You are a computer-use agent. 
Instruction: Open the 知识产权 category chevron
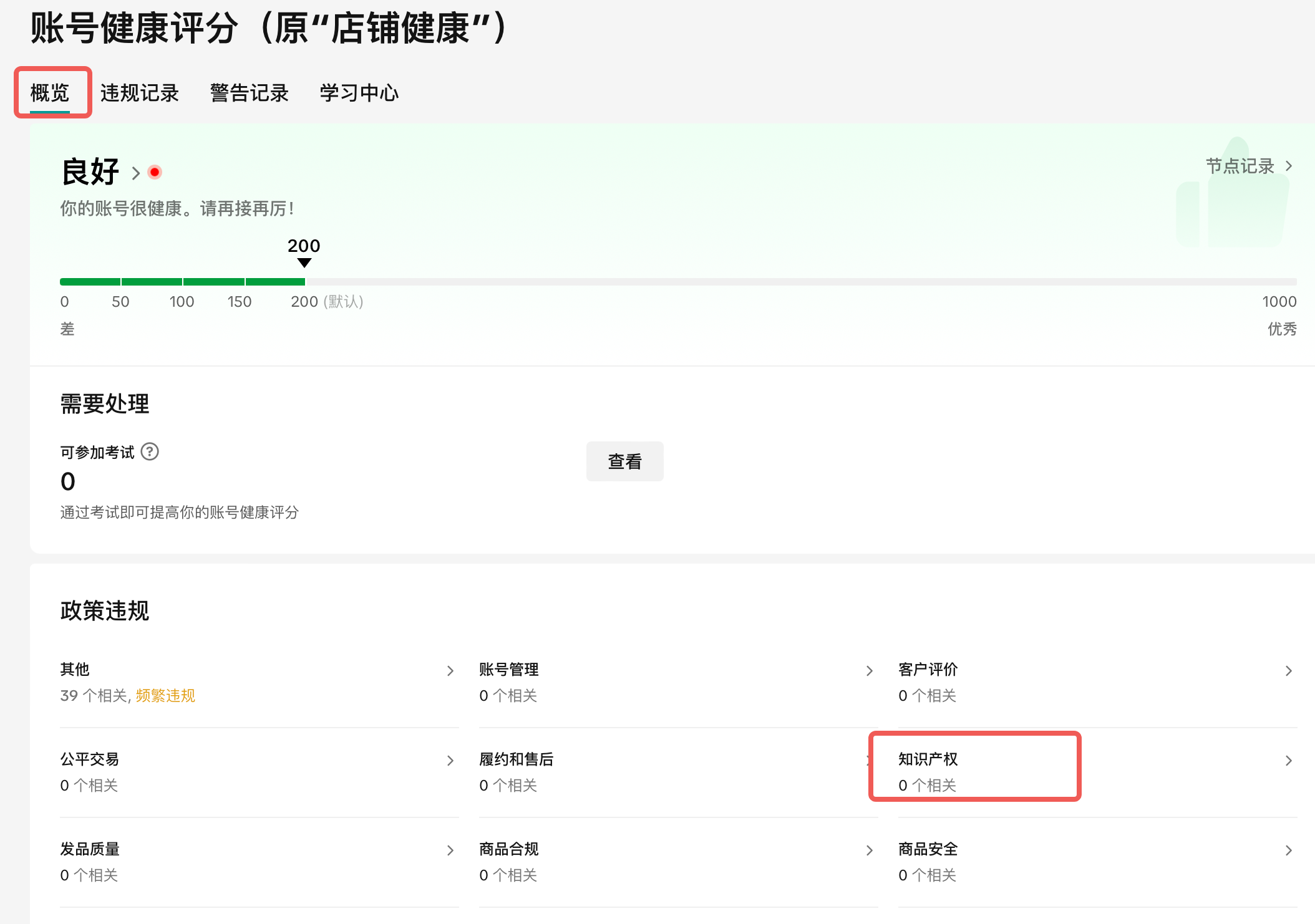pos(1289,761)
